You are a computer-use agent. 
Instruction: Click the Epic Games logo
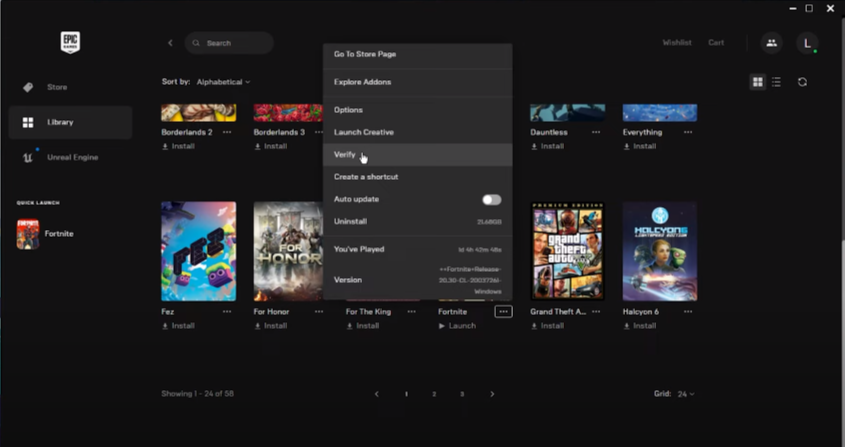pyautogui.click(x=70, y=42)
